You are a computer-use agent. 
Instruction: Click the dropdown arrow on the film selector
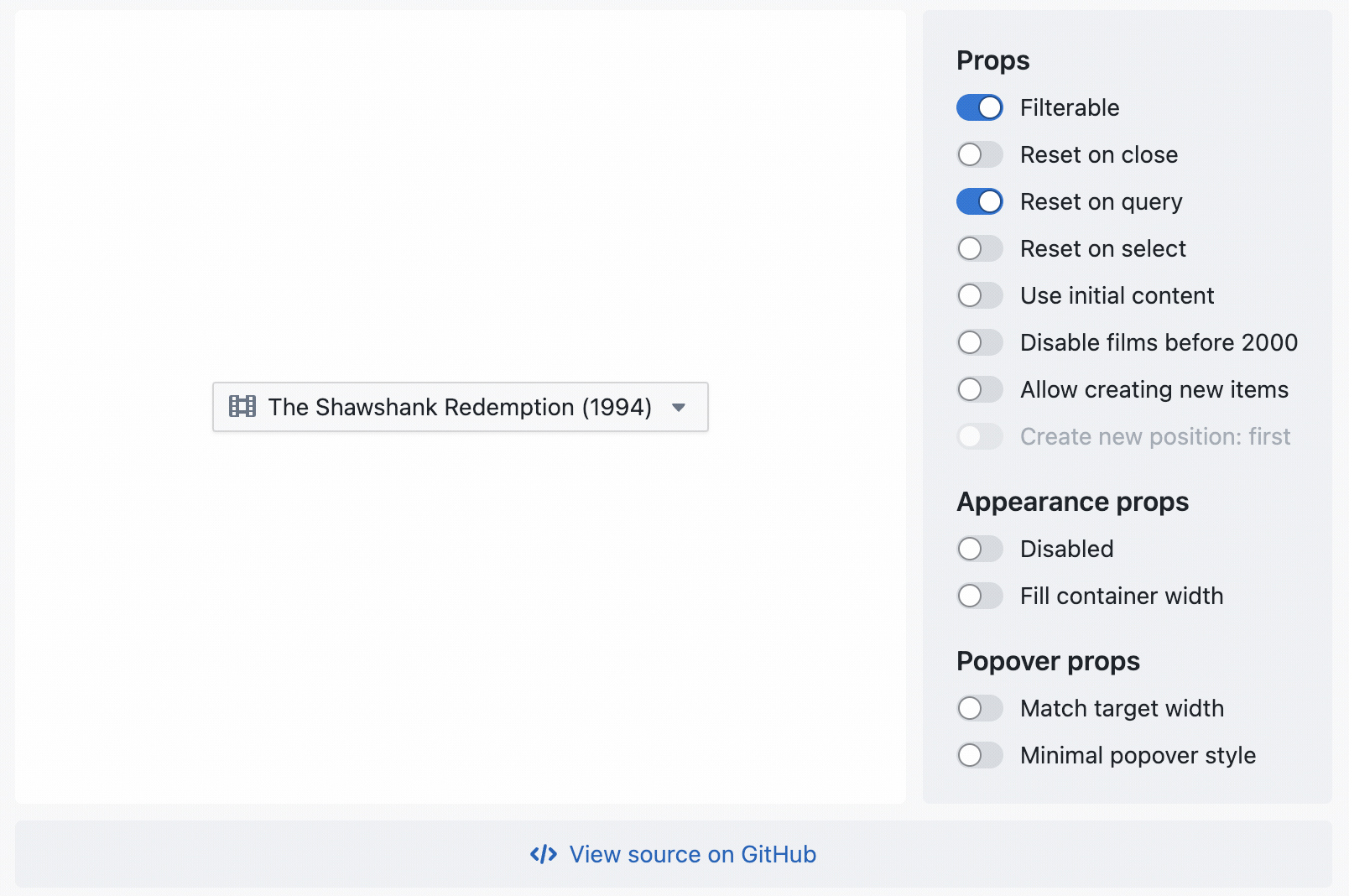(678, 408)
